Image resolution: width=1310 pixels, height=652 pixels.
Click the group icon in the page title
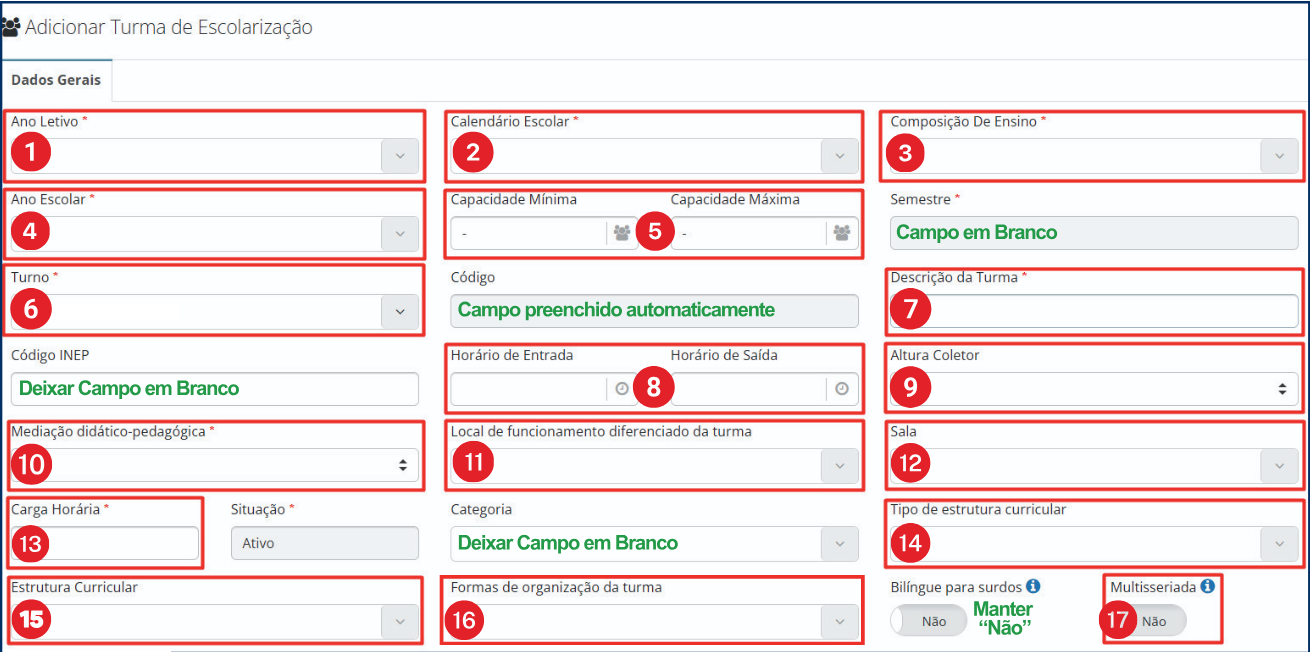point(12,28)
